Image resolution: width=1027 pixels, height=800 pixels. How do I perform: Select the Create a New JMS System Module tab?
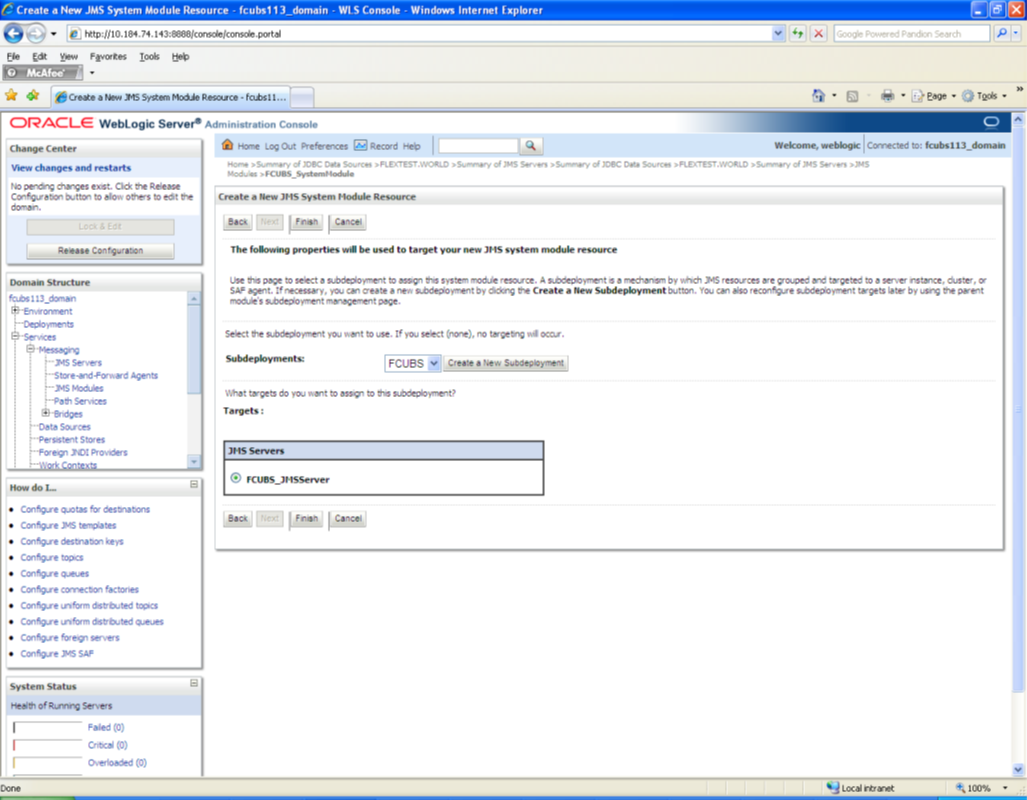pos(170,97)
